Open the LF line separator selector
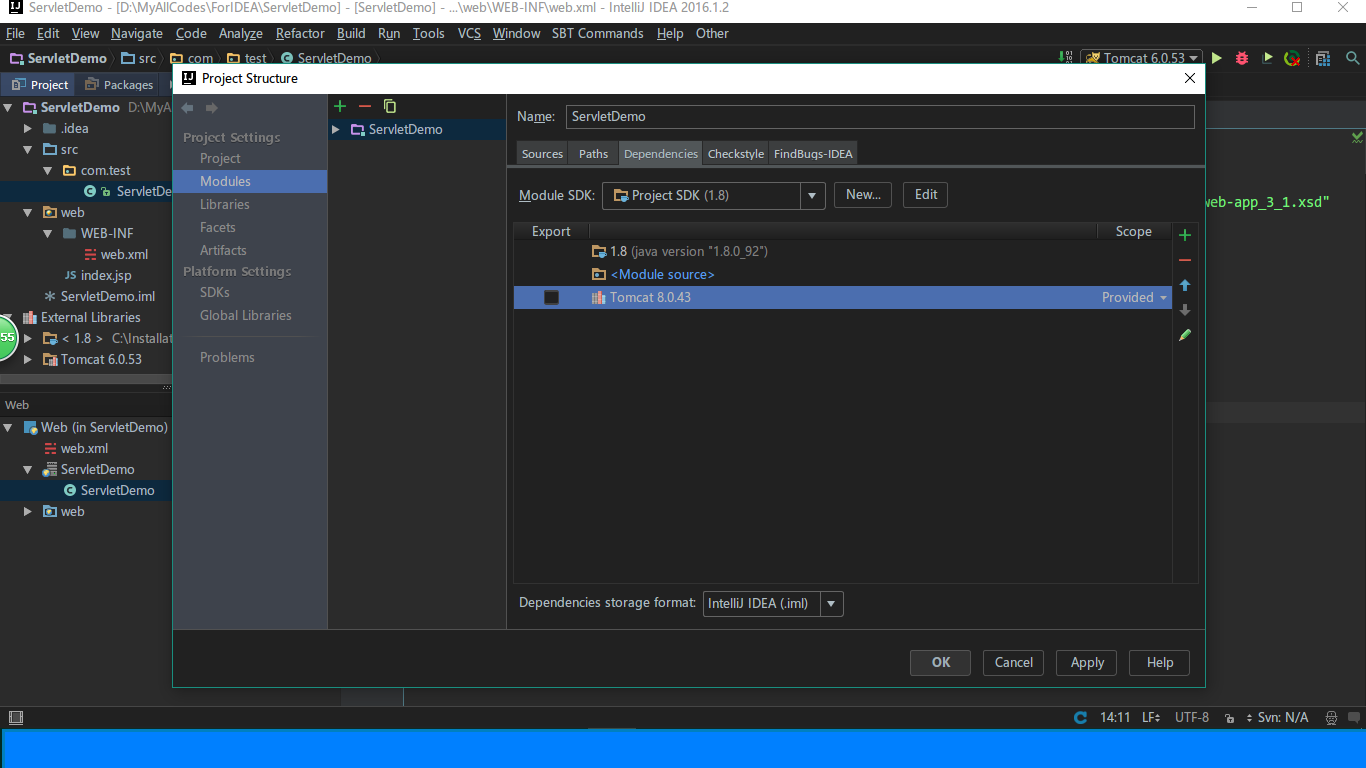Viewport: 1366px width, 768px height. [1151, 717]
